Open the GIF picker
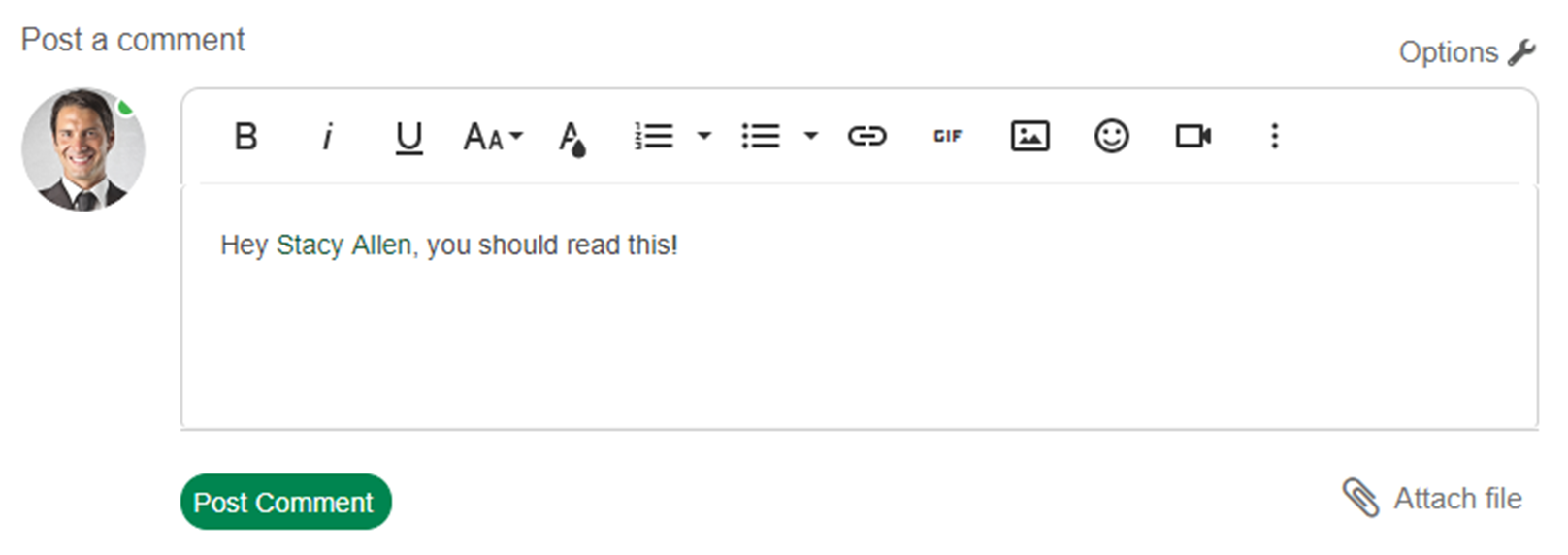This screenshot has height=555, width=1568. tap(948, 136)
